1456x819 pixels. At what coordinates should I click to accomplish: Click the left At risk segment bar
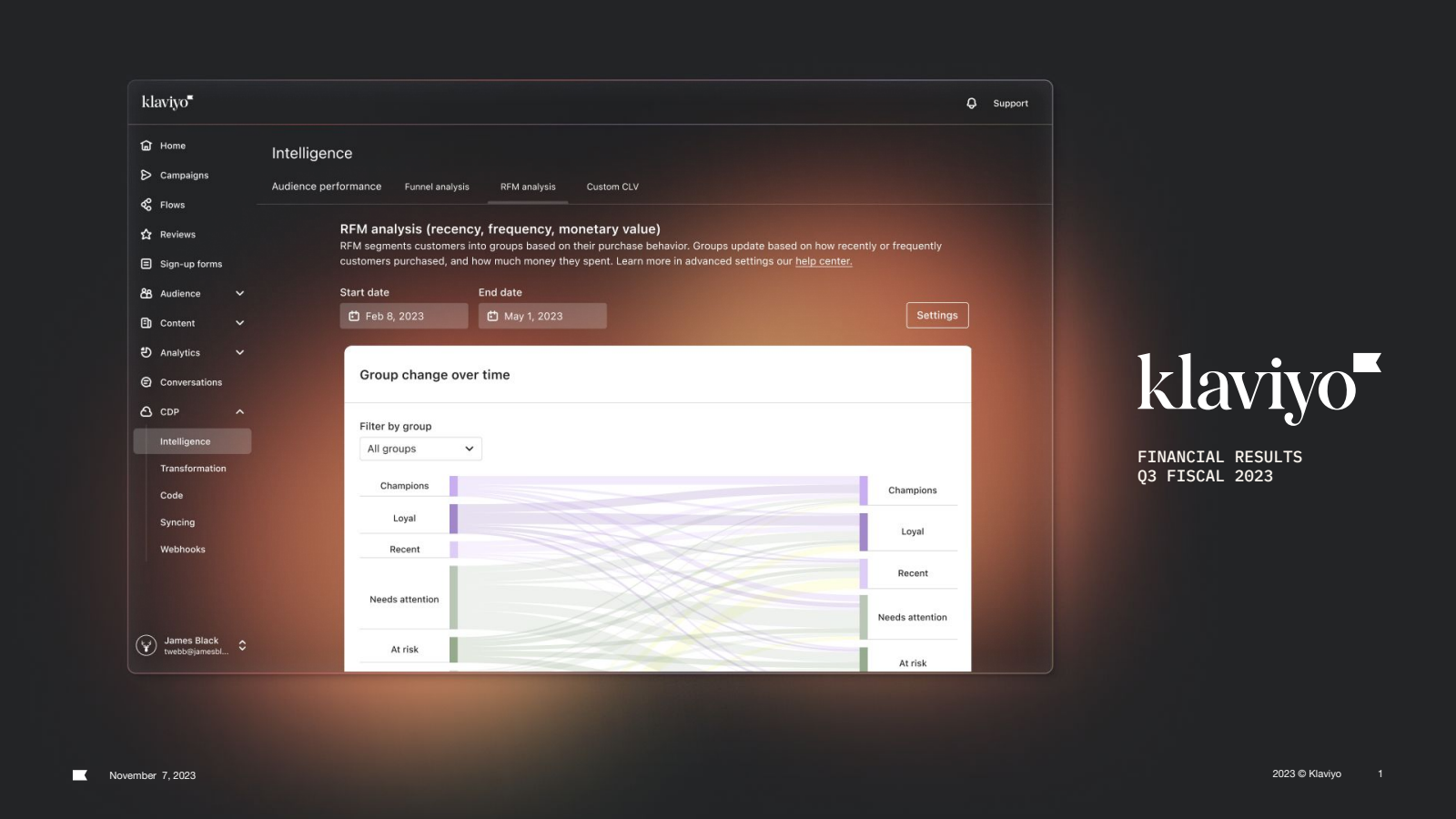453,650
